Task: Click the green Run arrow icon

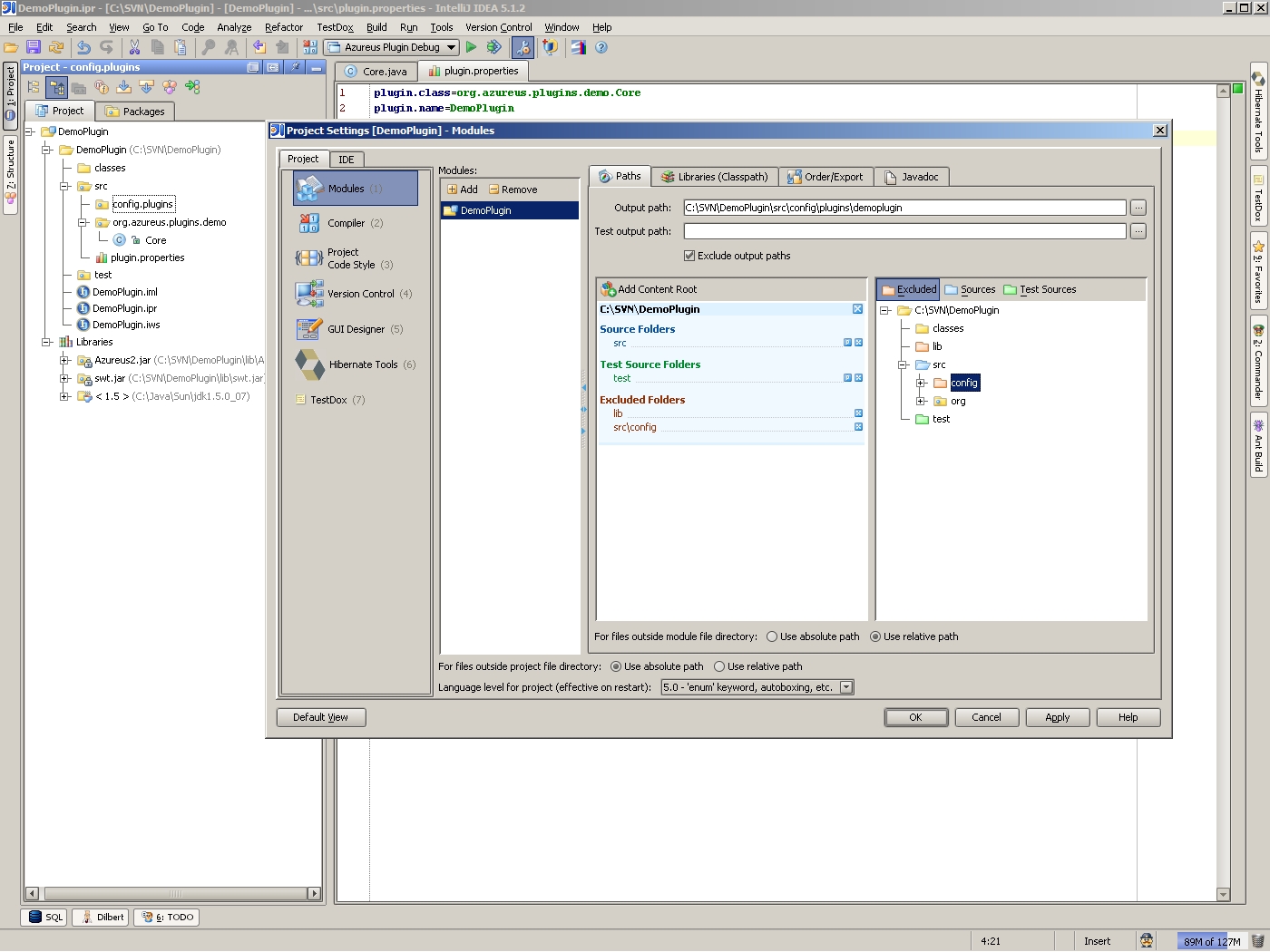Action: tap(471, 47)
